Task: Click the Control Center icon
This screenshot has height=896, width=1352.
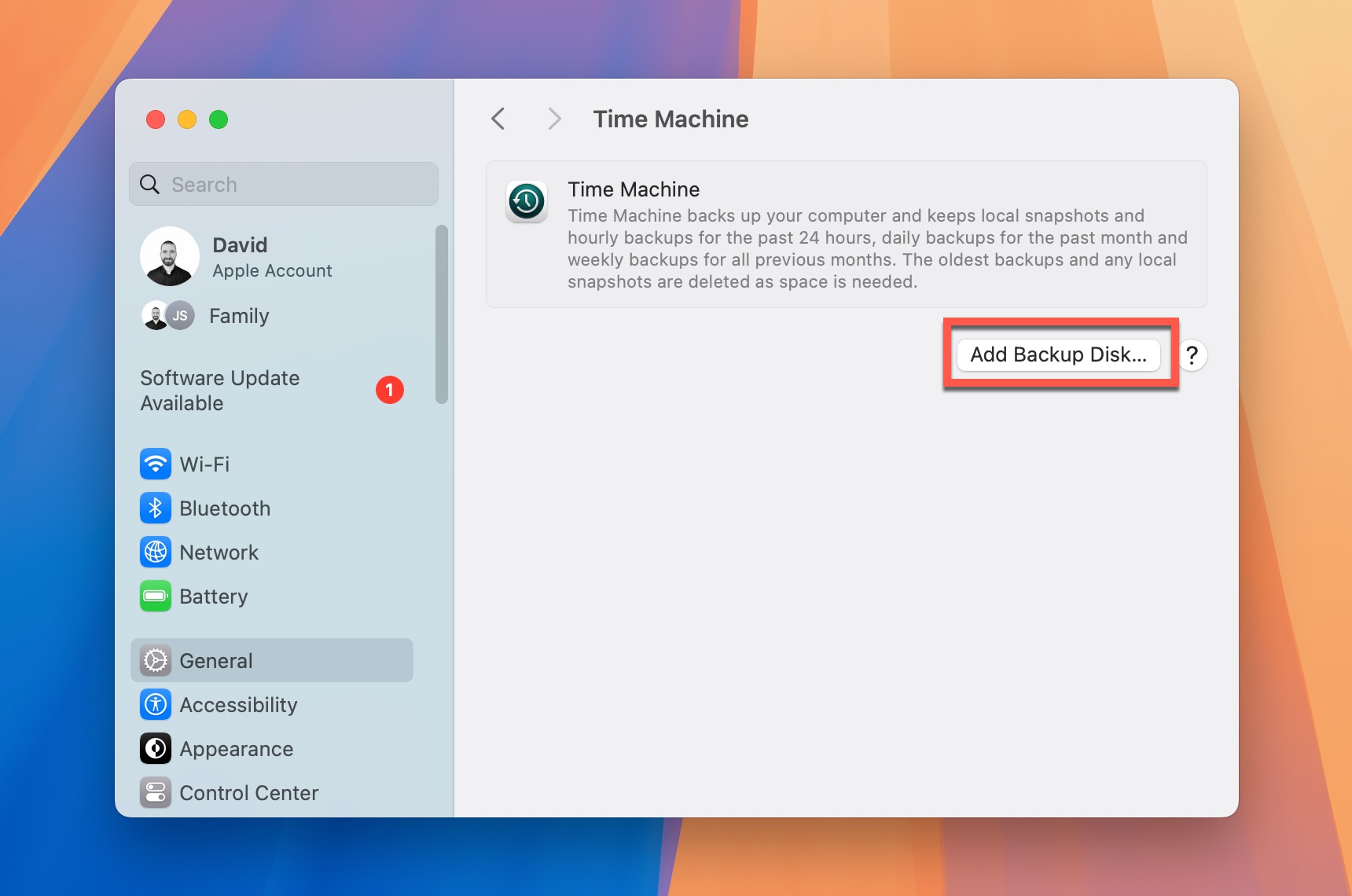Action: point(156,792)
